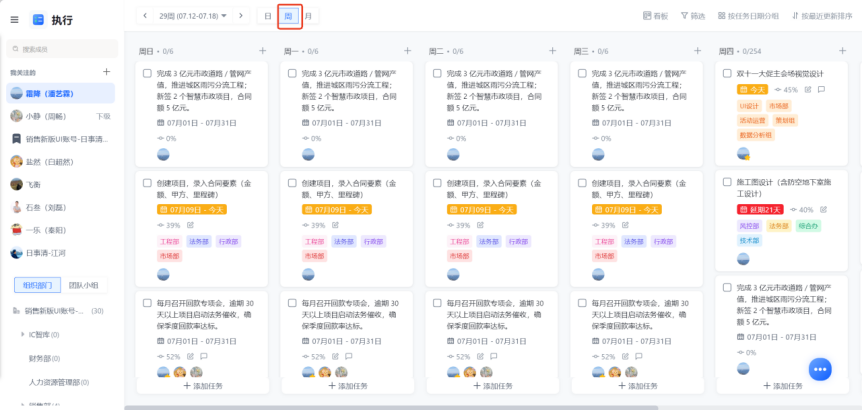Click 添加任务 at the bottom of the 周一 column
Viewport: 862px width, 411px height.
tap(348, 386)
